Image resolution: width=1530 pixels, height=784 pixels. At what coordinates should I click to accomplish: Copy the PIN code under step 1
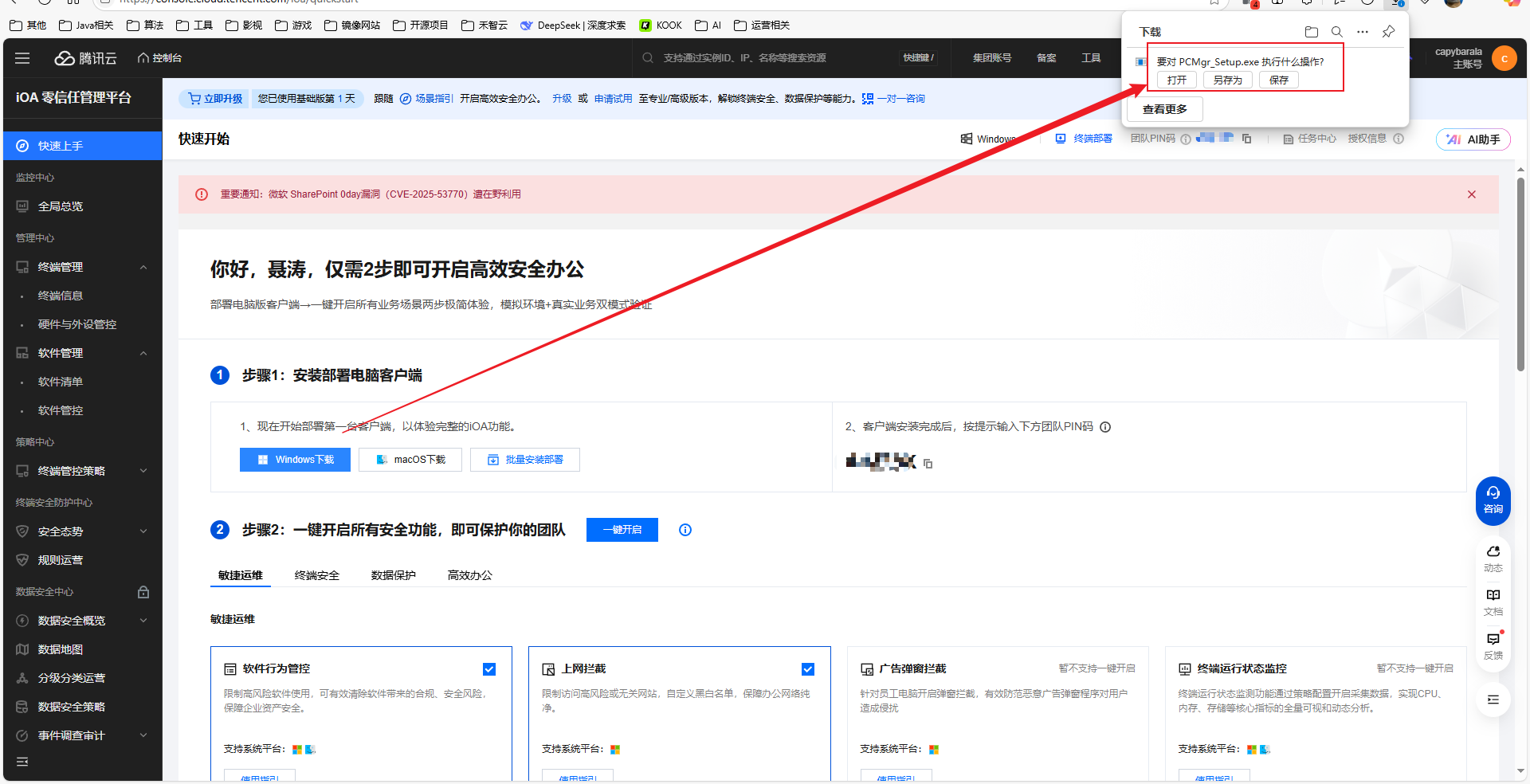928,464
